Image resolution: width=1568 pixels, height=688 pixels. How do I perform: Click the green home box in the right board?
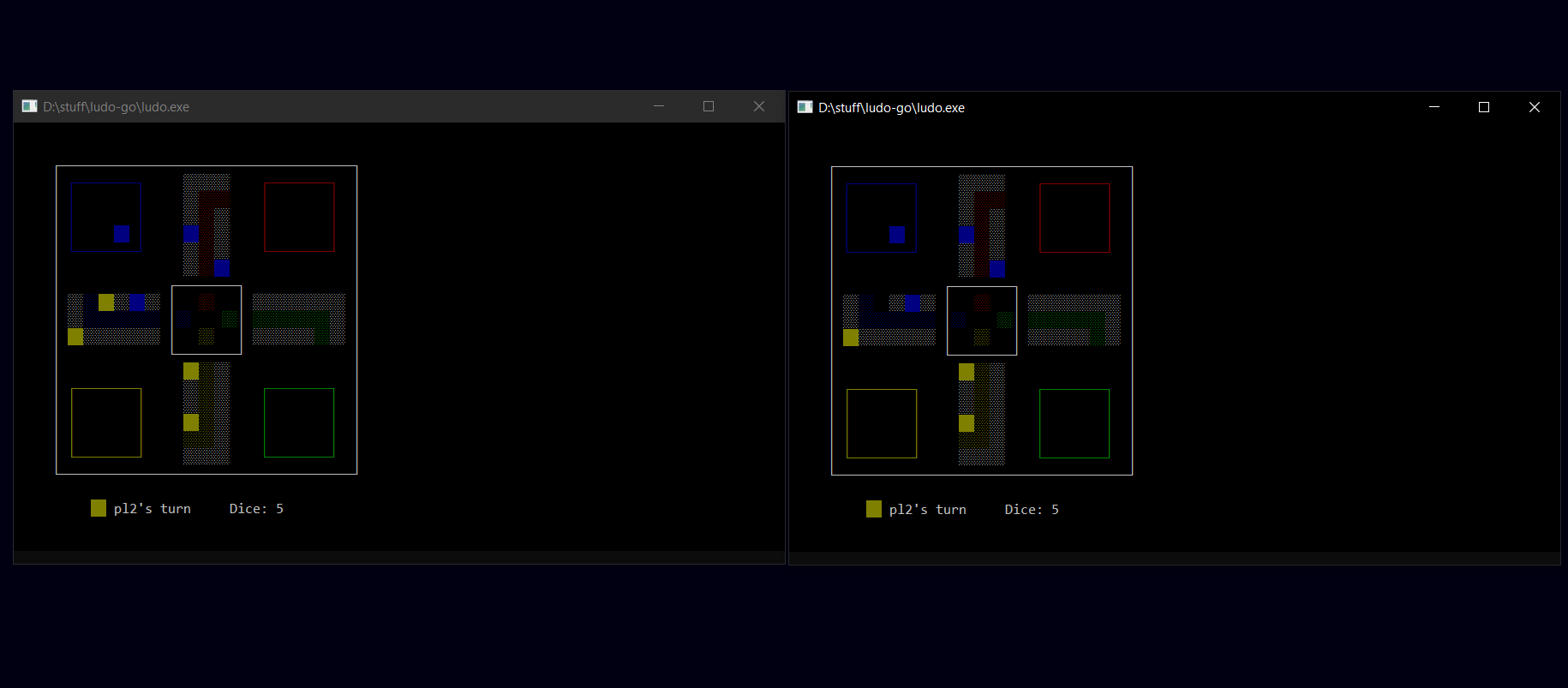[1074, 423]
